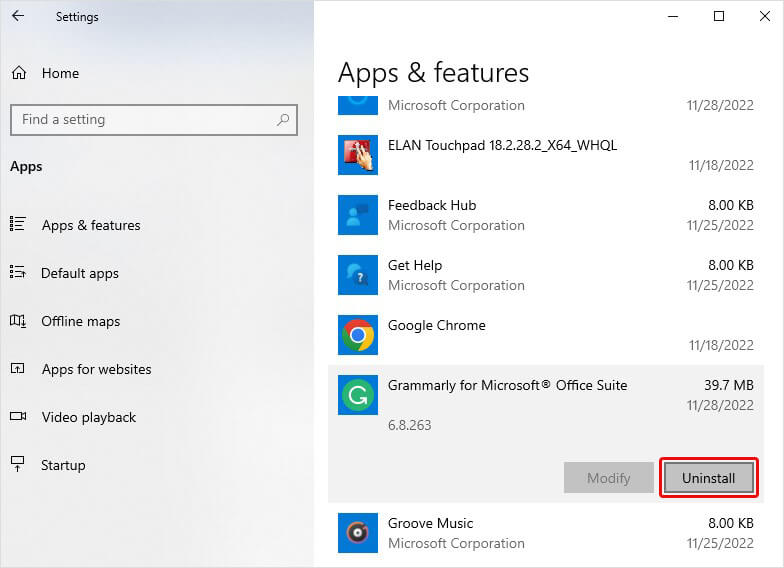Click Grammarly size 39.7 MB
This screenshot has height=568, width=784.
[x=729, y=385]
